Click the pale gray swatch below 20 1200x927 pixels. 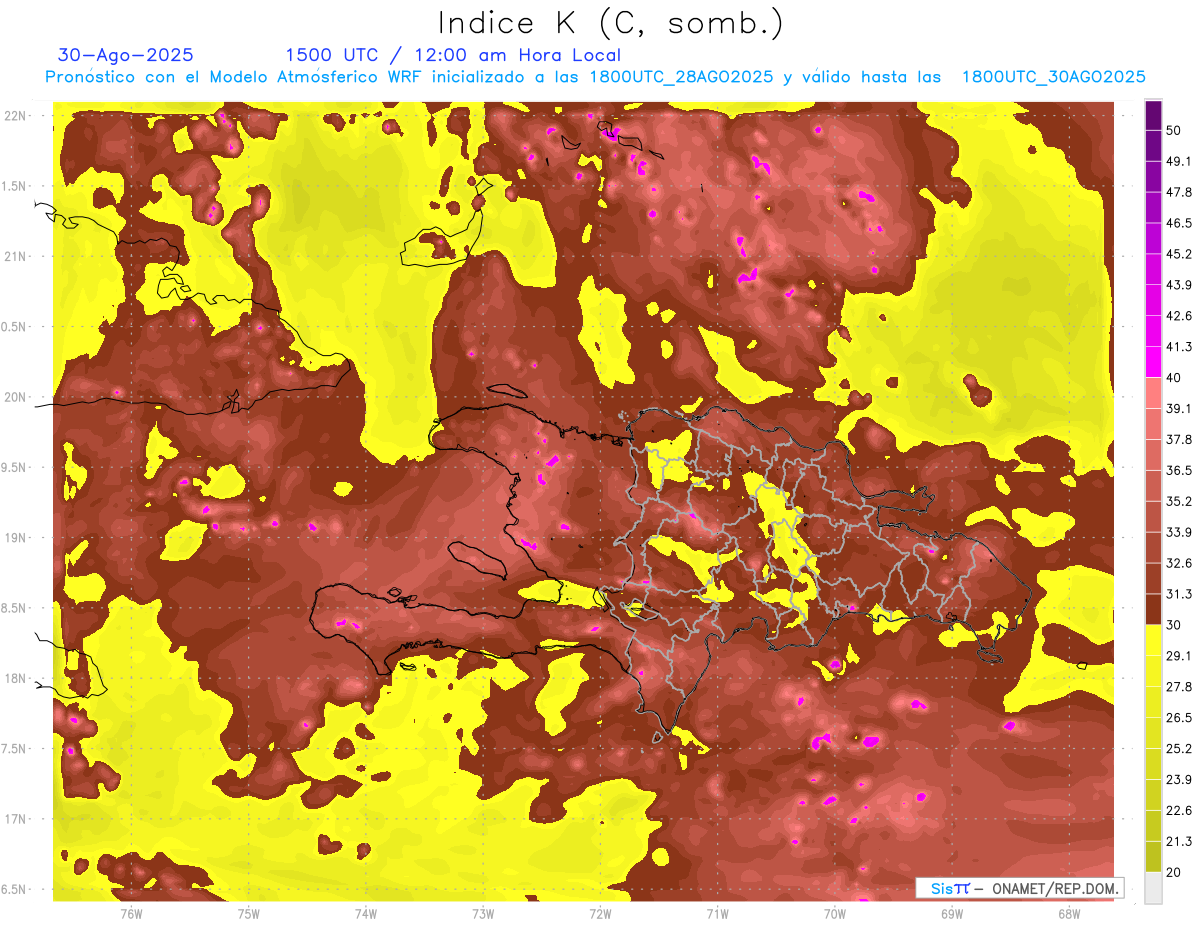click(1153, 888)
